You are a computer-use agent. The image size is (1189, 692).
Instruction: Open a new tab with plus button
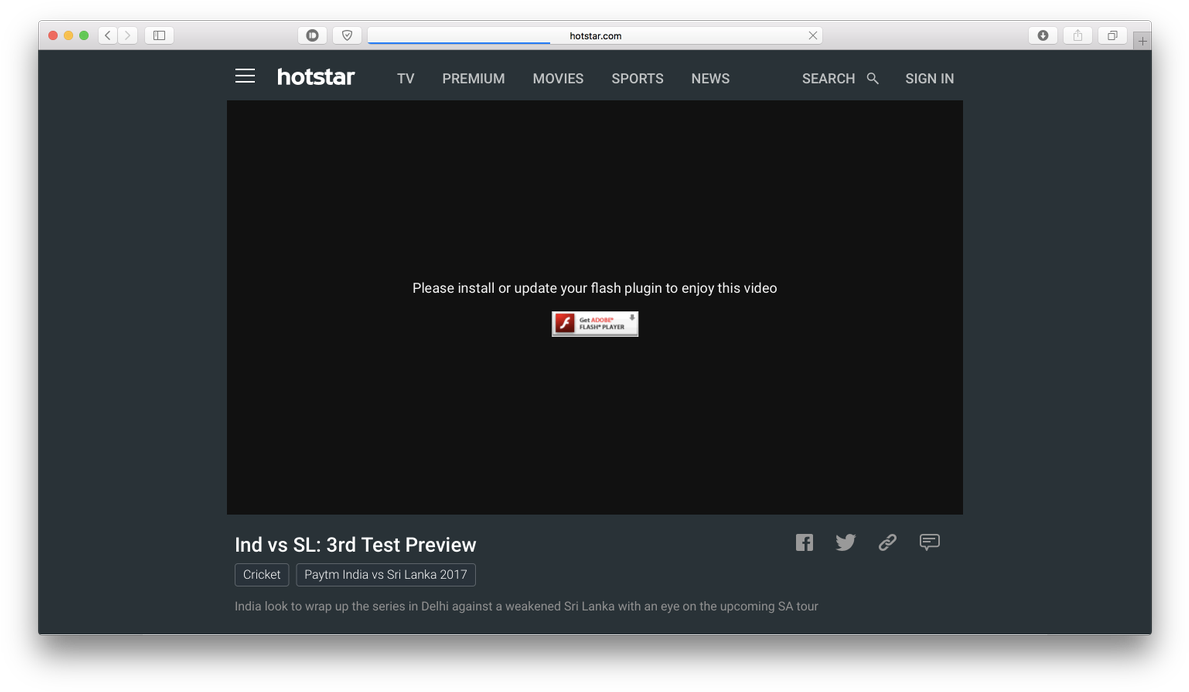1143,41
